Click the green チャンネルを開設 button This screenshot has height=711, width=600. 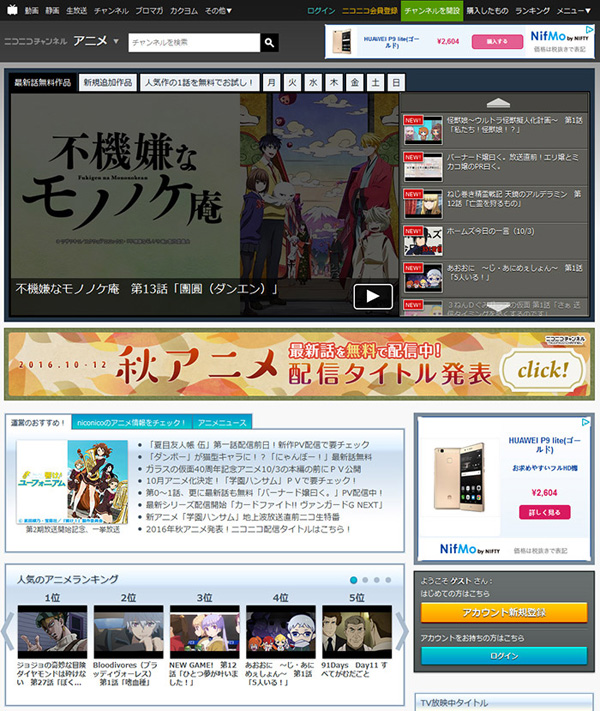(x=432, y=10)
